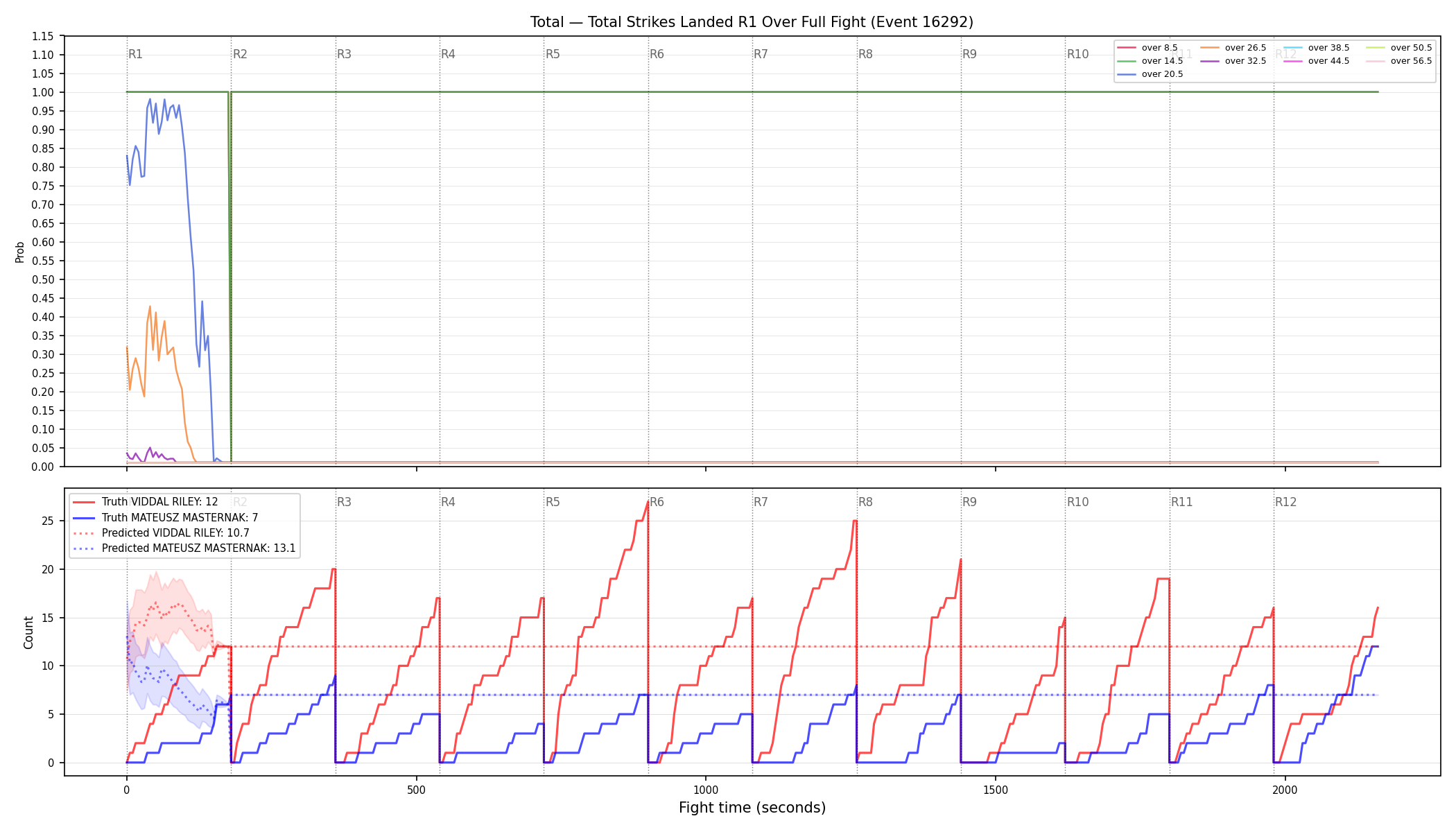Click 'Truth MATEUSZ MASTERNAK: 7' legend entry
1456x832 pixels.
(180, 517)
